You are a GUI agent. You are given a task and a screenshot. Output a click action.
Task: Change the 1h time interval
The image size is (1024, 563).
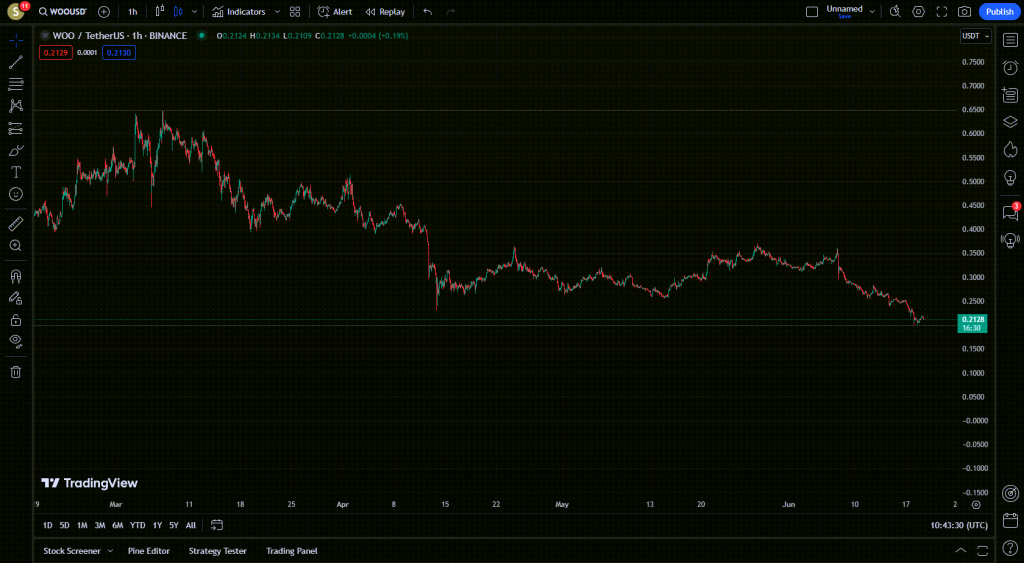(133, 12)
